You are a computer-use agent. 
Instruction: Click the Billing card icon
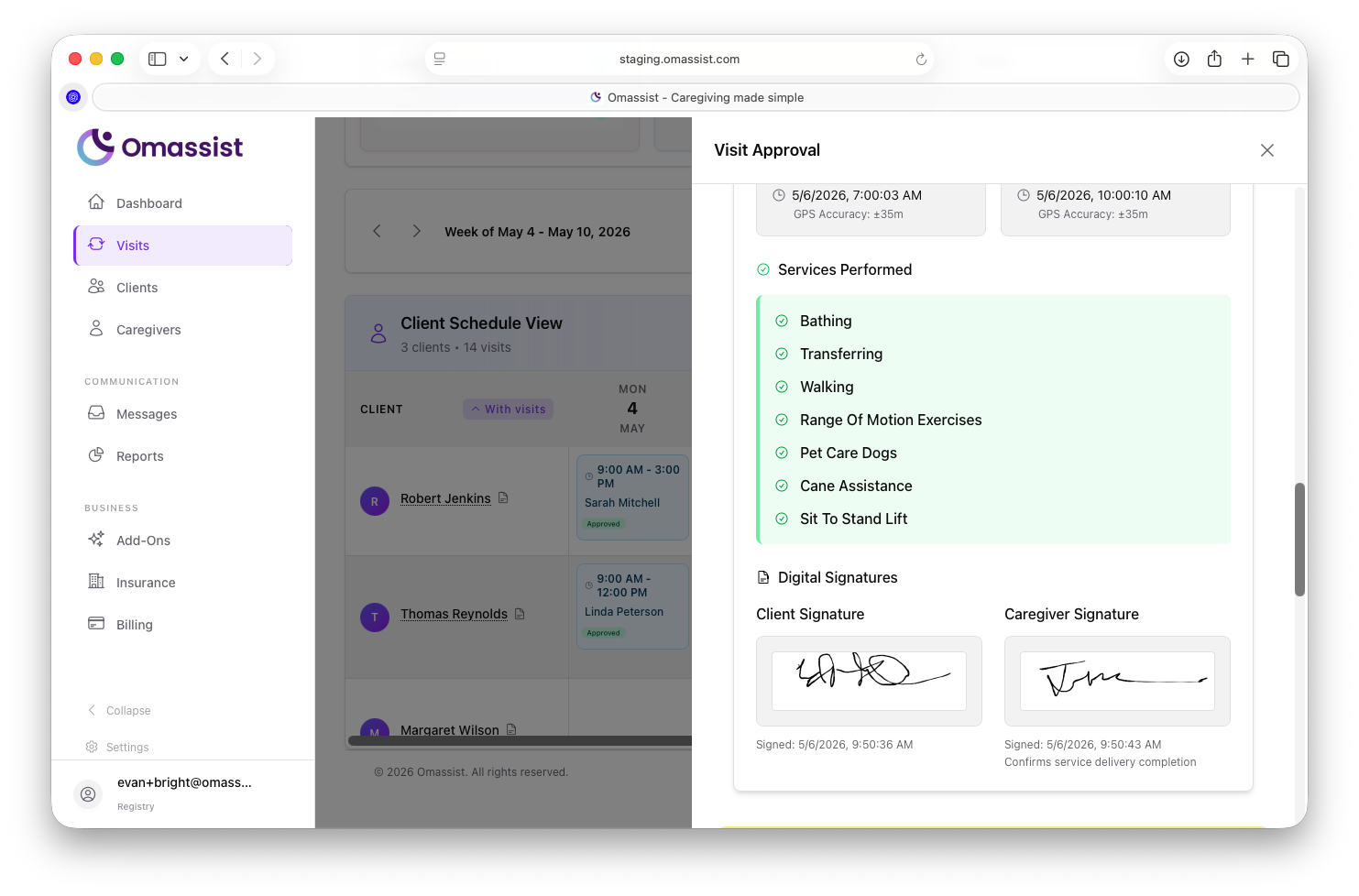(x=96, y=623)
